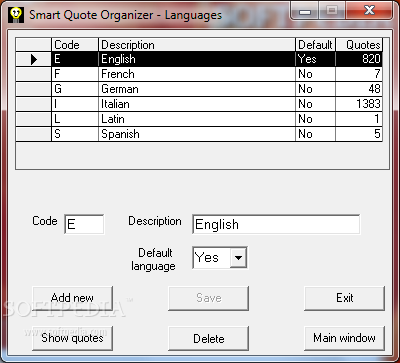Image resolution: width=400 pixels, height=363 pixels.
Task: Click the Default column header
Action: 315,45
